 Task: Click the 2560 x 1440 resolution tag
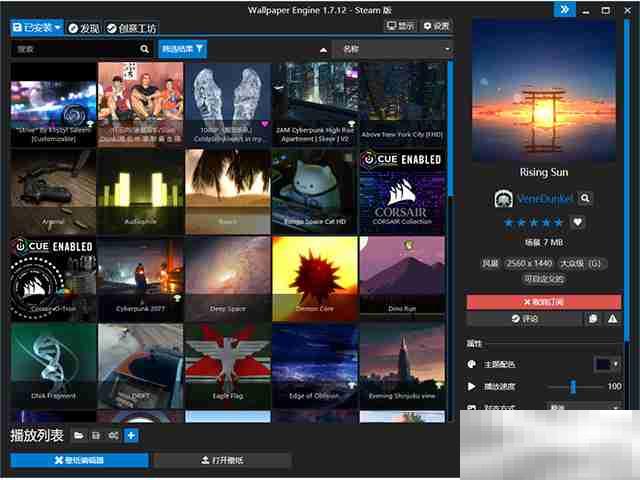[x=529, y=264]
